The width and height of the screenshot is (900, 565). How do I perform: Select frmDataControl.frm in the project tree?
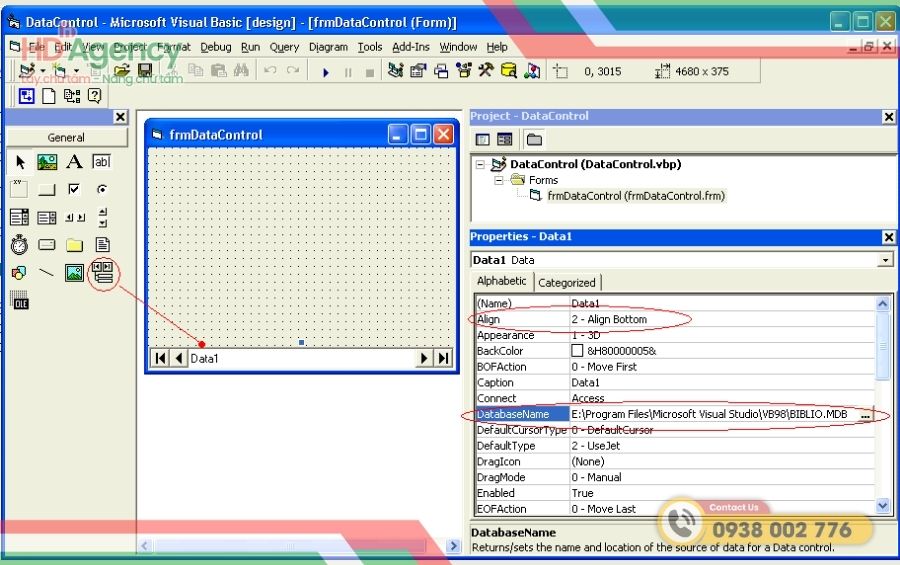[636, 196]
